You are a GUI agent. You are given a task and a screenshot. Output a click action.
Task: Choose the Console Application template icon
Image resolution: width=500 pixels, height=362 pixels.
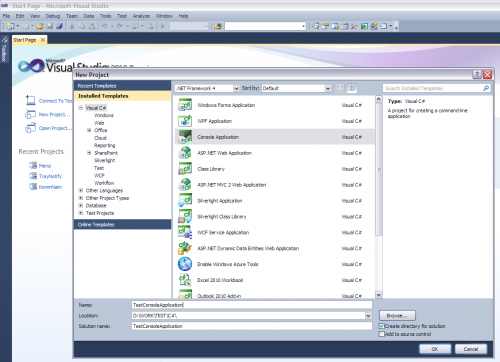pos(185,137)
